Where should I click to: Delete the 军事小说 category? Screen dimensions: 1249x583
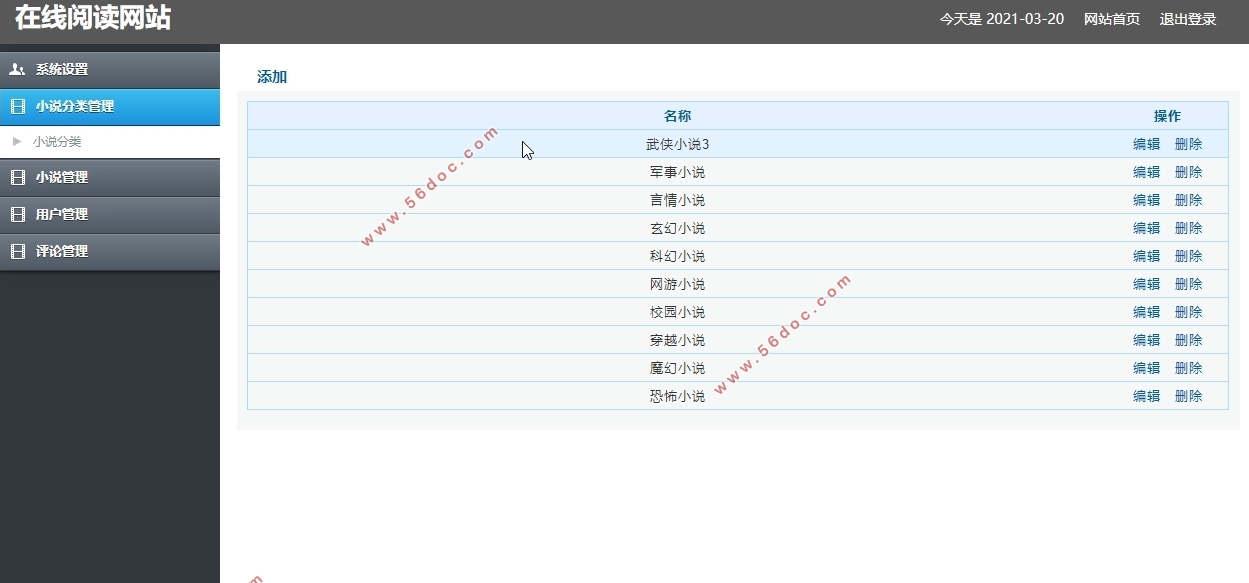tap(1188, 172)
